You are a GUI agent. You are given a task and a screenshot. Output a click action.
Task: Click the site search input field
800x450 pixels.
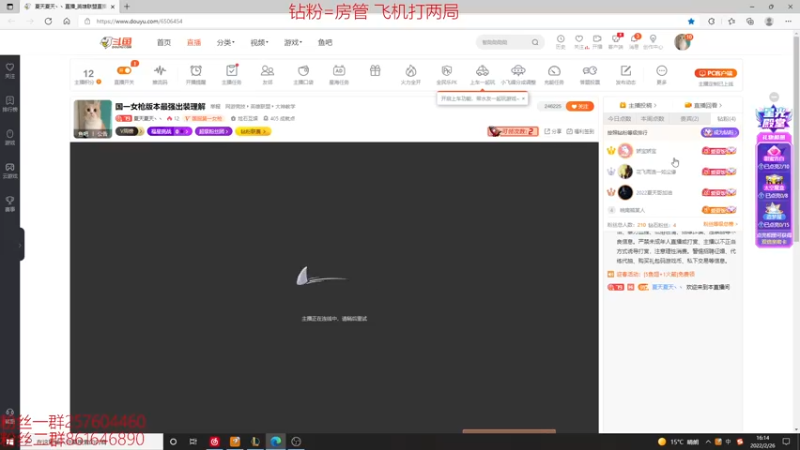click(504, 42)
